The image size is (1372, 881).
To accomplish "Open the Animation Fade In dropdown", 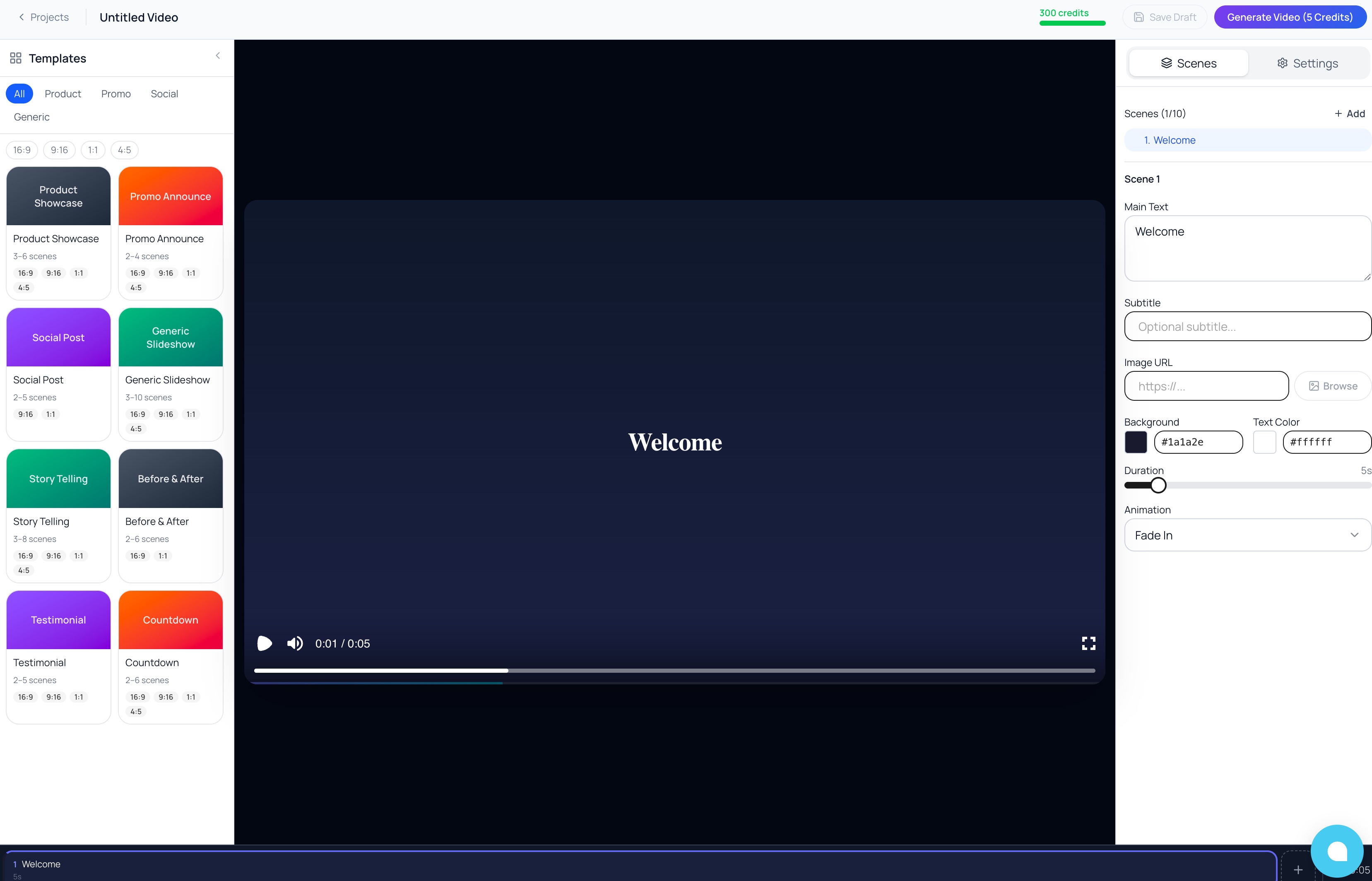I will (1247, 535).
